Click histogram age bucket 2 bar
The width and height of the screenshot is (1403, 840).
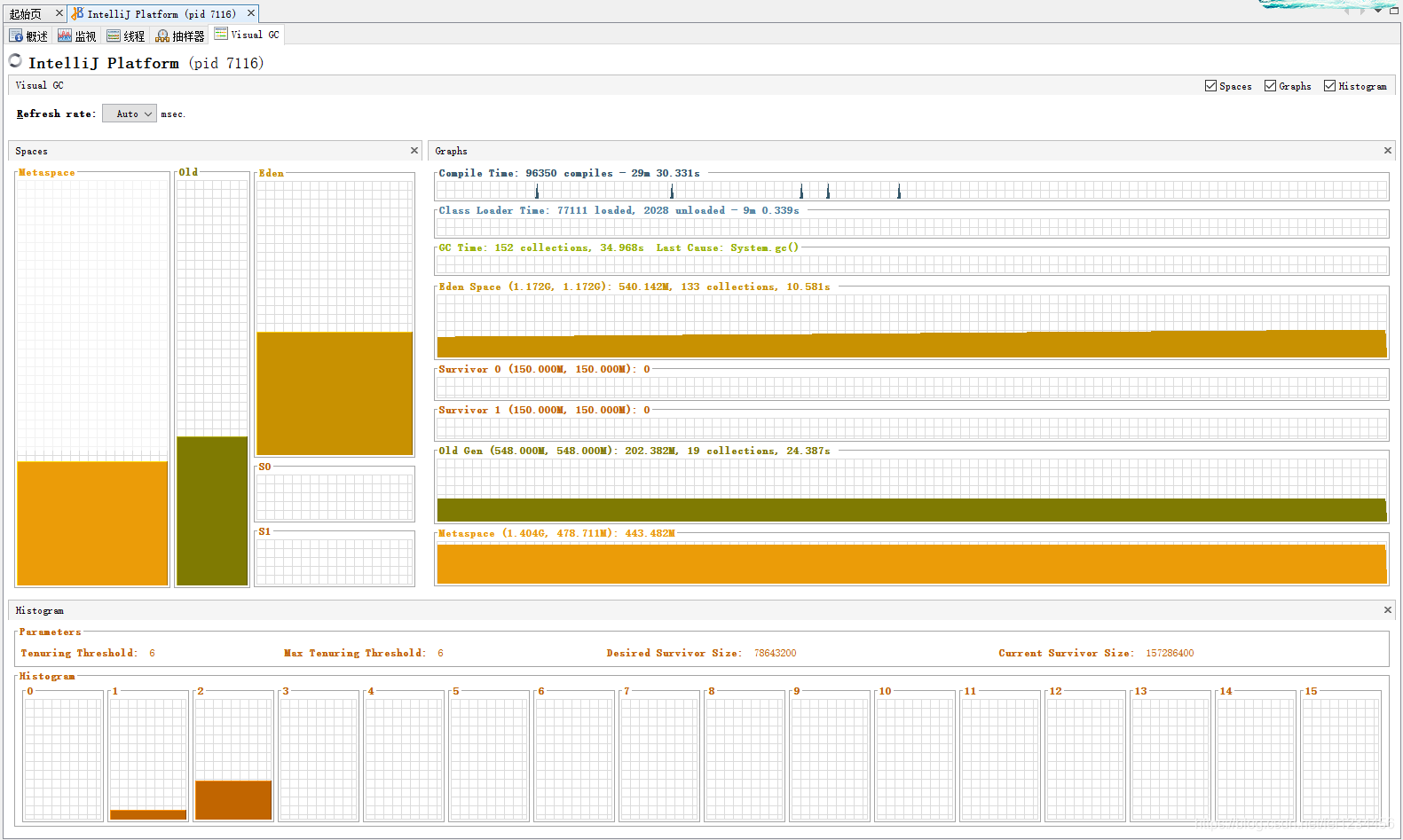point(233,800)
